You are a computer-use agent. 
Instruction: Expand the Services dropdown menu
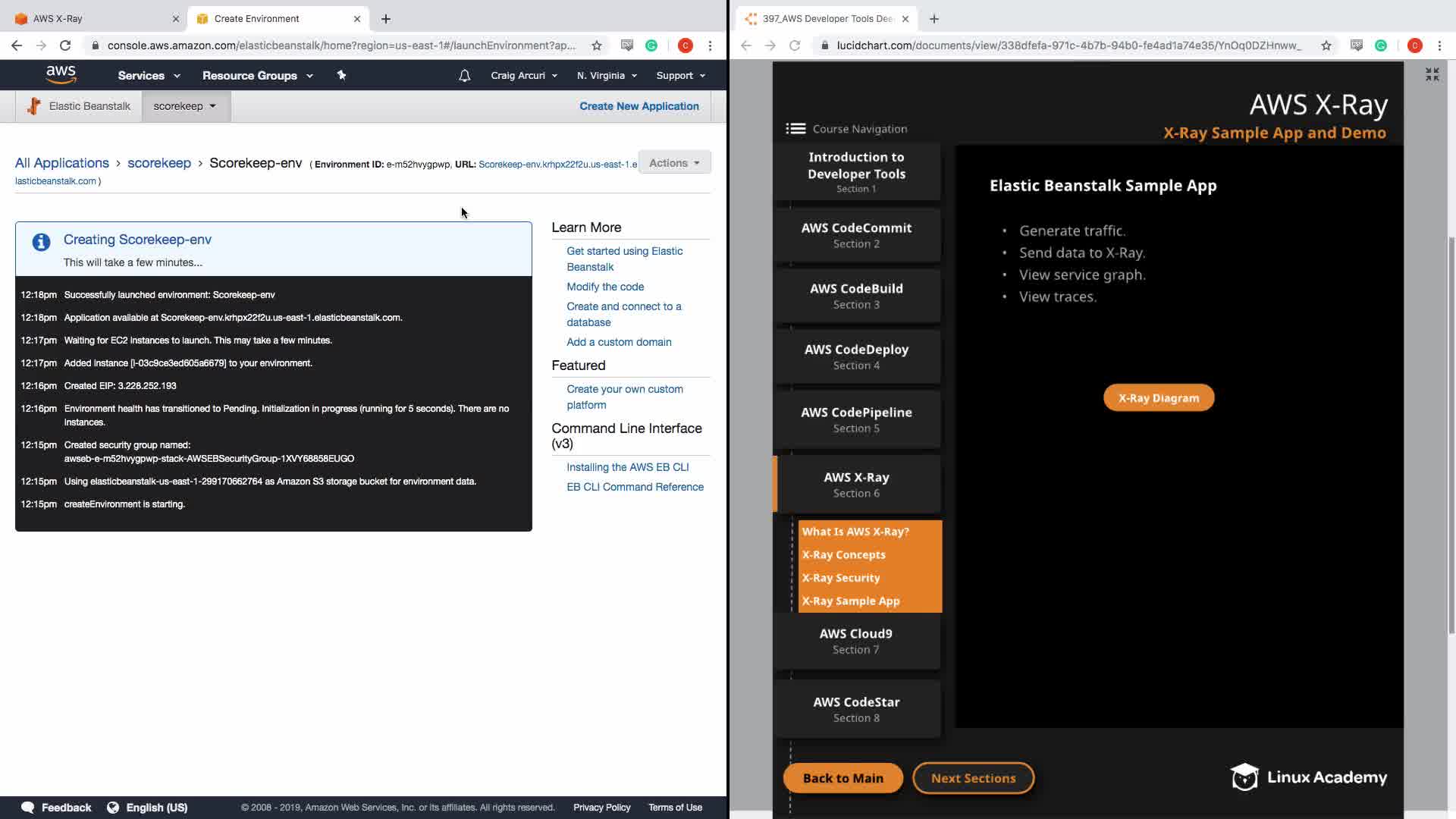click(x=149, y=76)
